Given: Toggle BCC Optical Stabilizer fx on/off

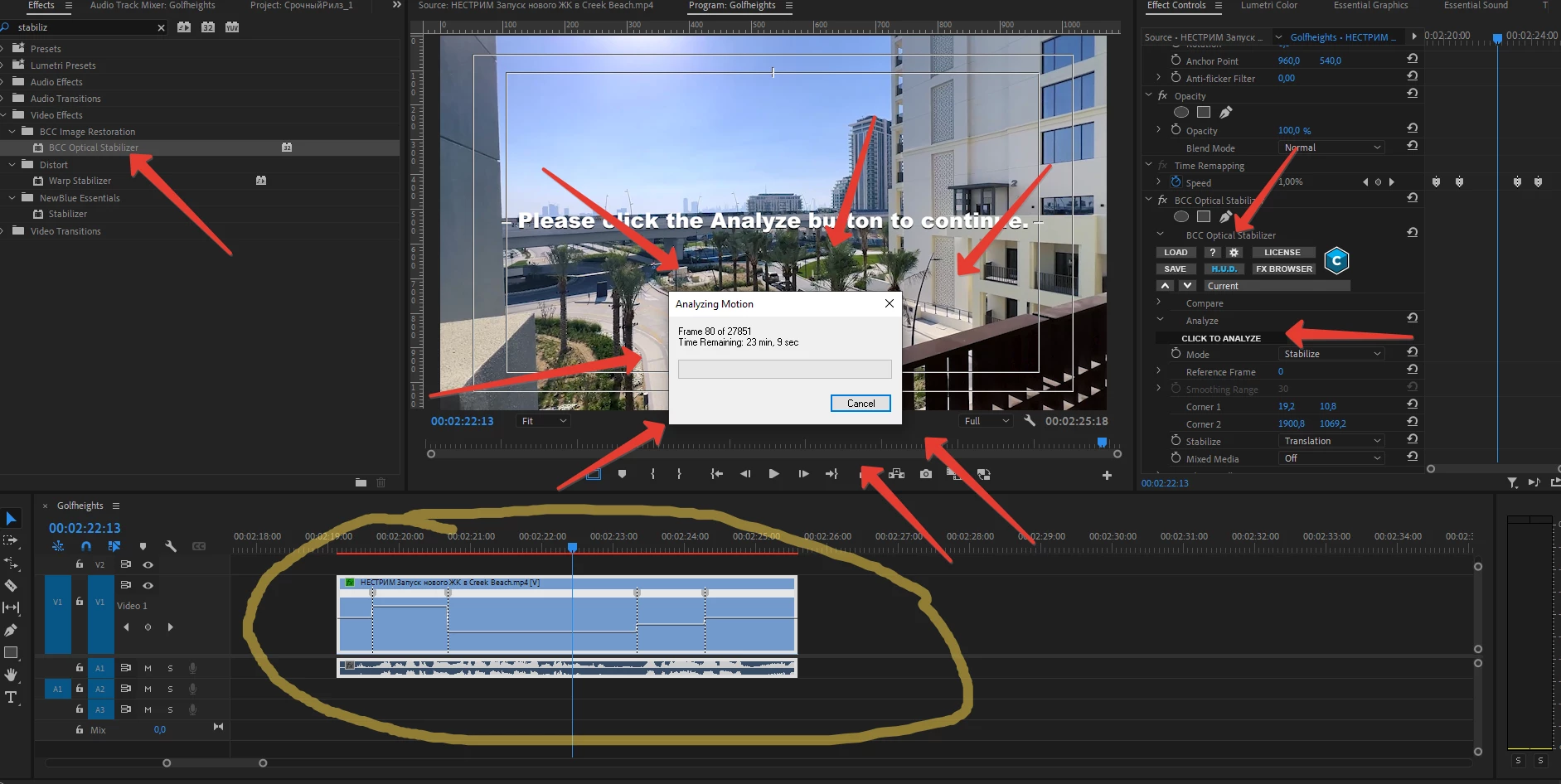Looking at the screenshot, I should [1162, 200].
